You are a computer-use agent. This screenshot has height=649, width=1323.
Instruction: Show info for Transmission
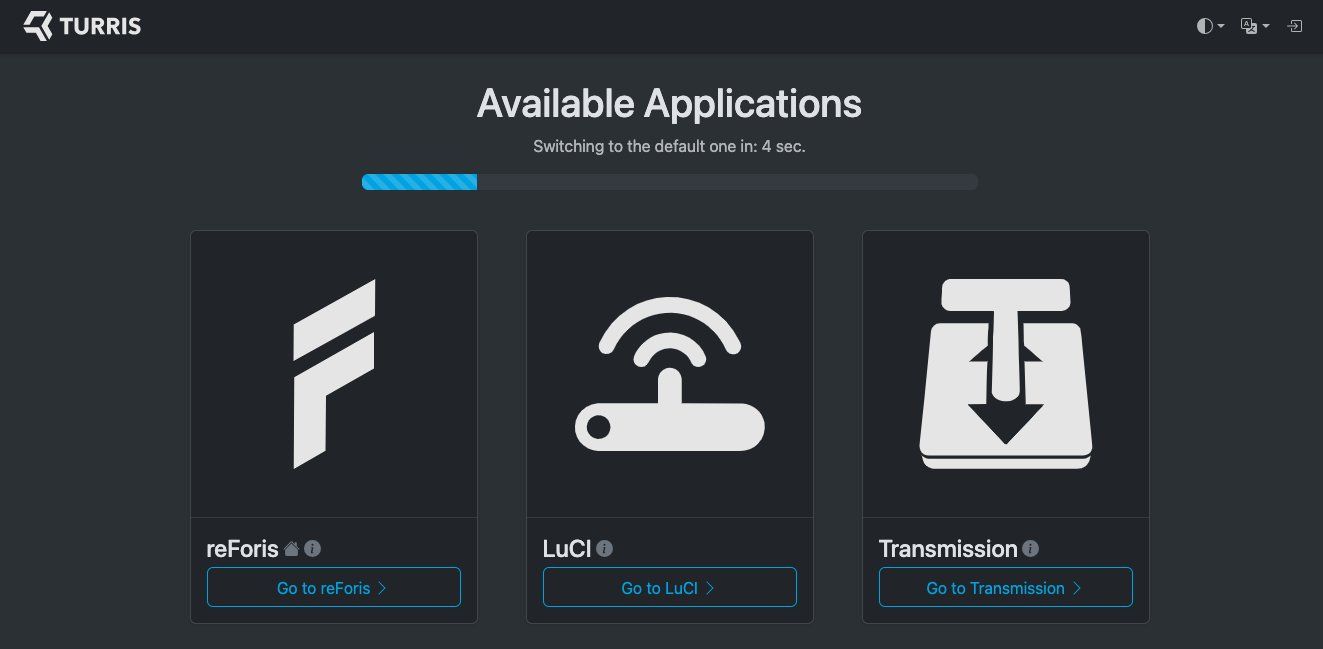tap(1030, 548)
